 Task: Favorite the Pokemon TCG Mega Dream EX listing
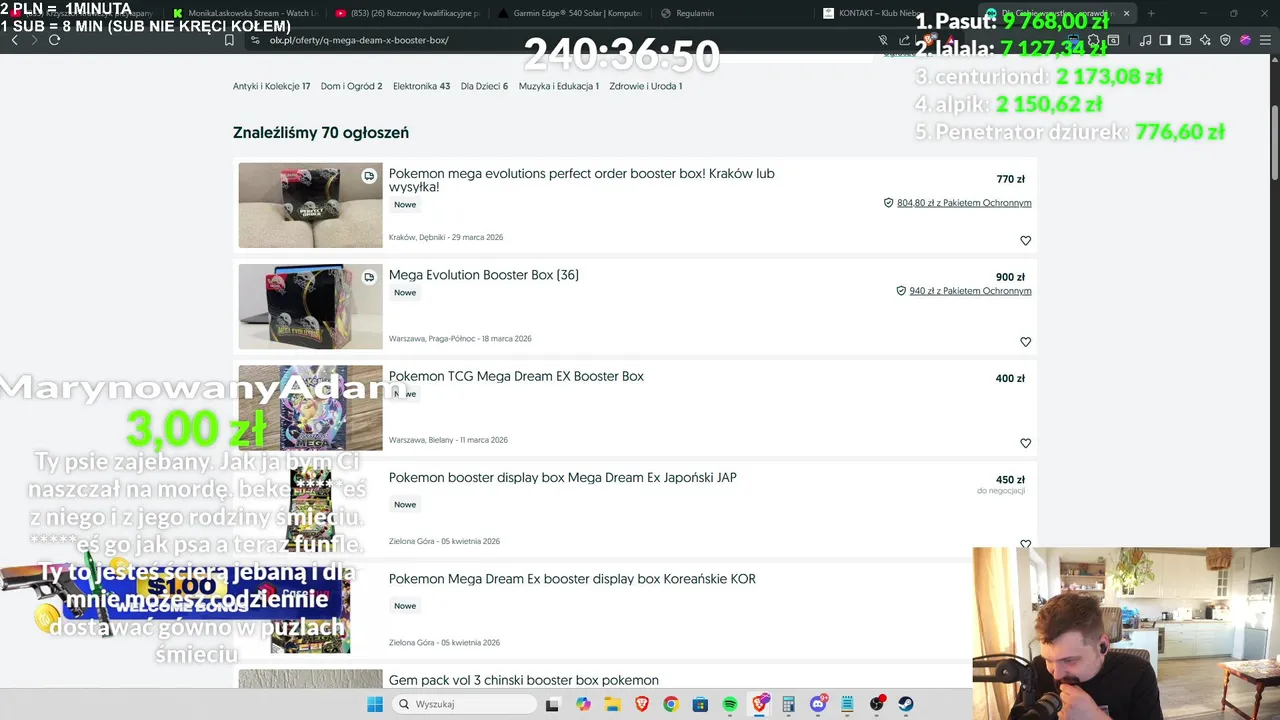point(1025,443)
